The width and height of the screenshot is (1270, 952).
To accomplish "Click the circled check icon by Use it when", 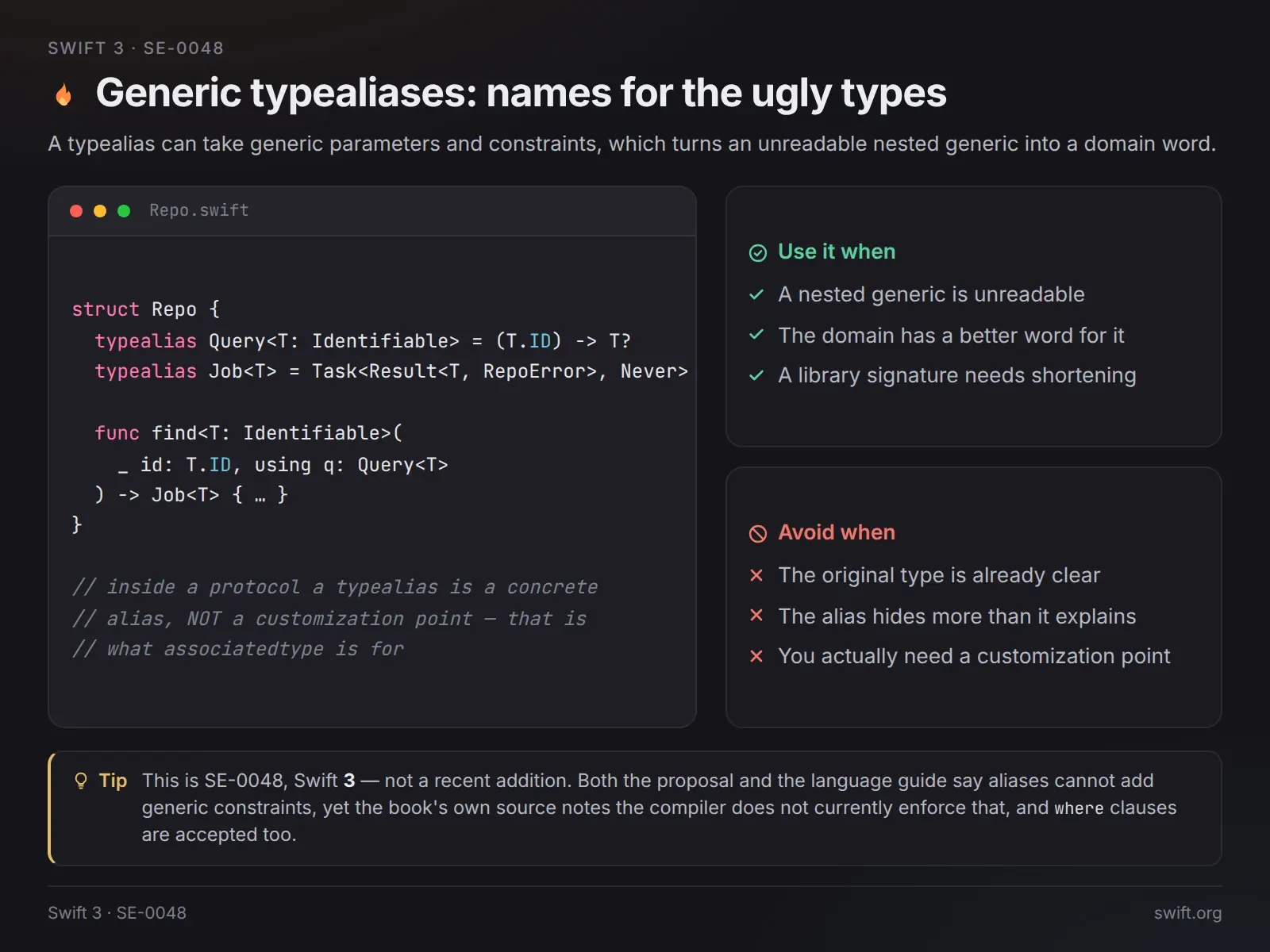I will pos(758,253).
